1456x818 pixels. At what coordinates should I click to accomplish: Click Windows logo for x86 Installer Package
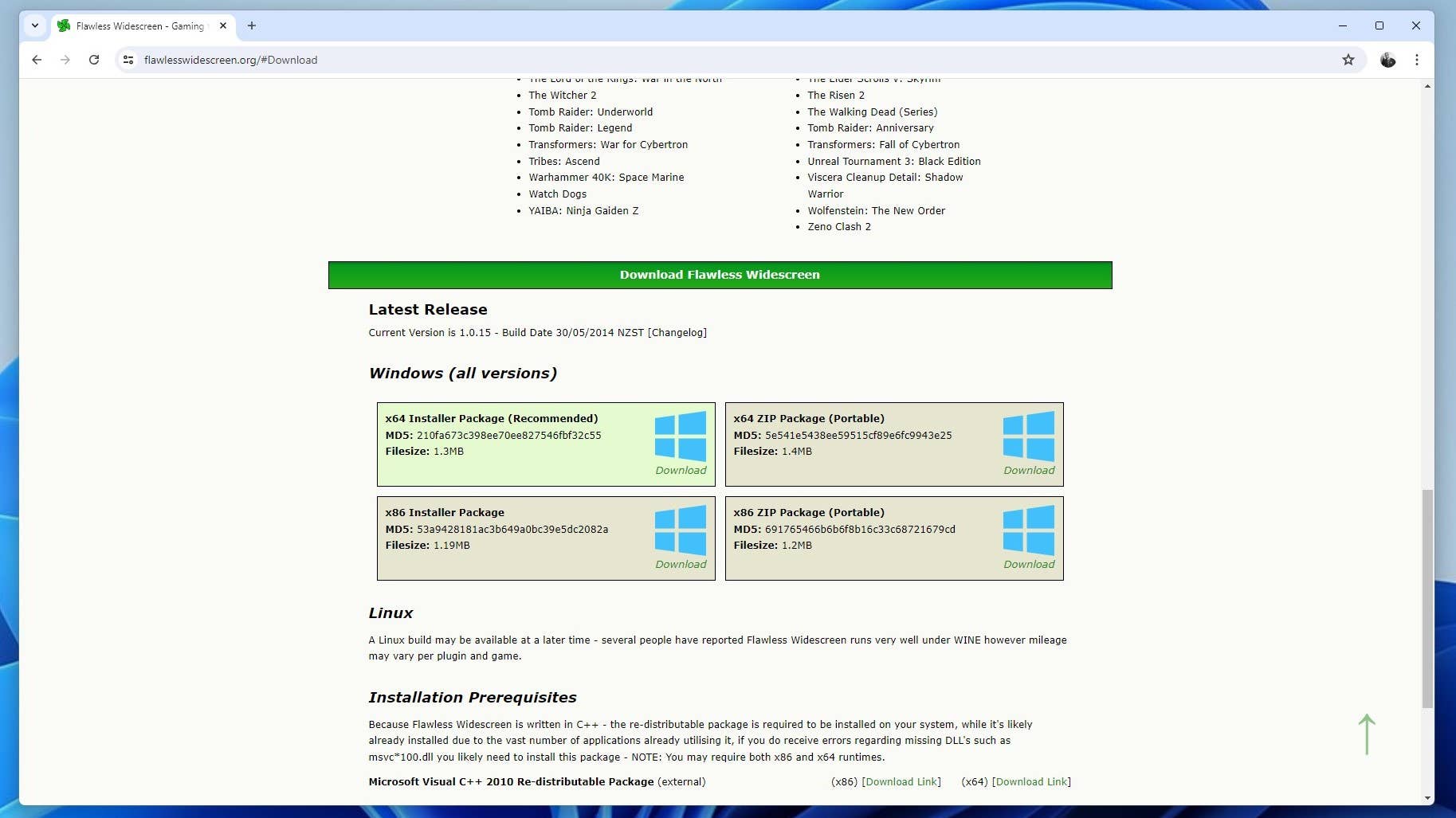(x=680, y=530)
